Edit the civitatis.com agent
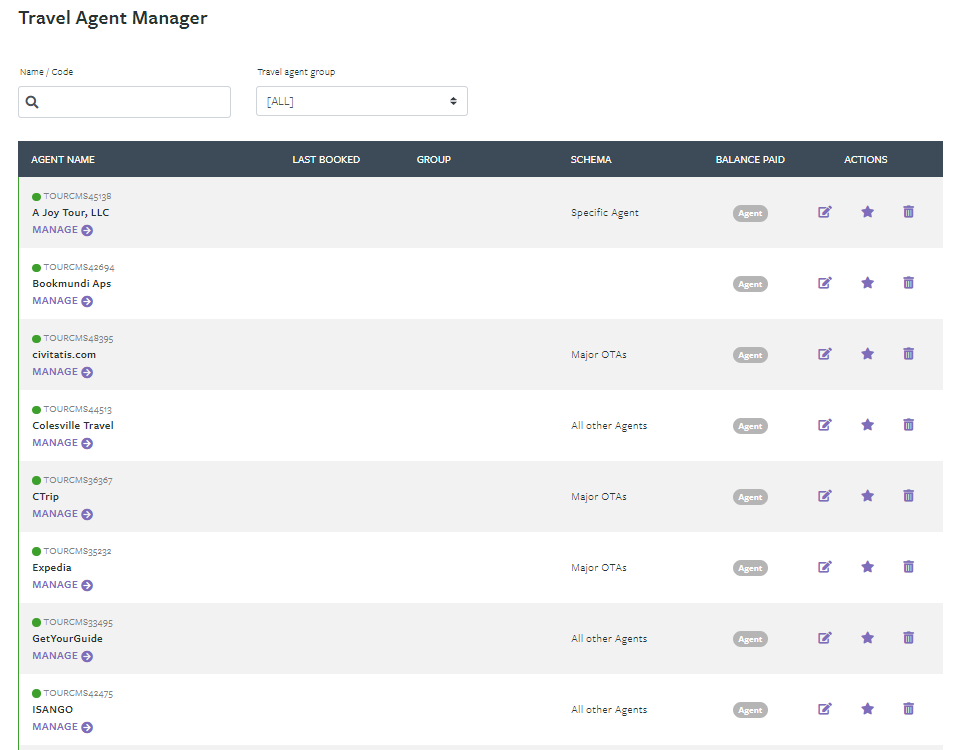Screen dimensions: 978x750 [825, 354]
